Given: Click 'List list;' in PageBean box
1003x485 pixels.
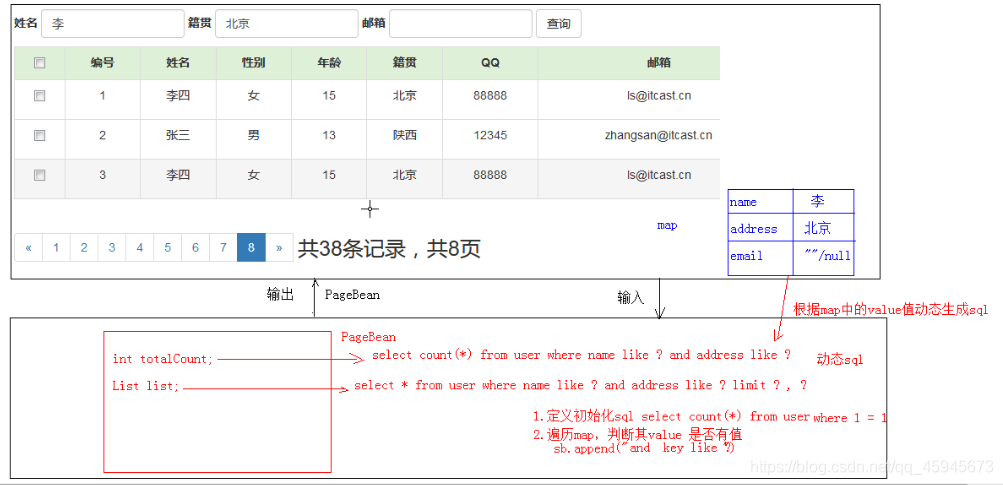Looking at the screenshot, I should point(146,386).
